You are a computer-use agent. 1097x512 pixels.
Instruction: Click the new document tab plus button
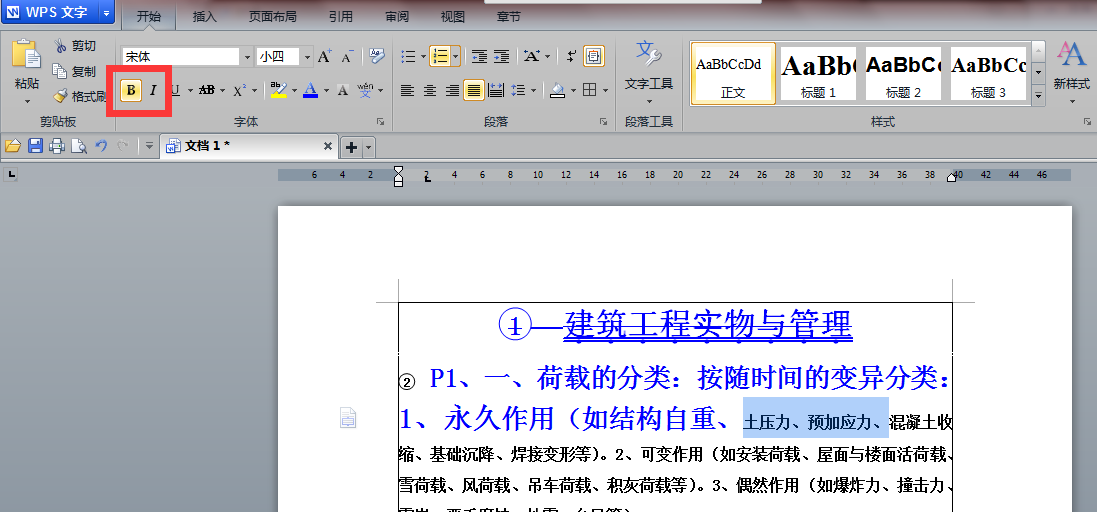tap(352, 147)
